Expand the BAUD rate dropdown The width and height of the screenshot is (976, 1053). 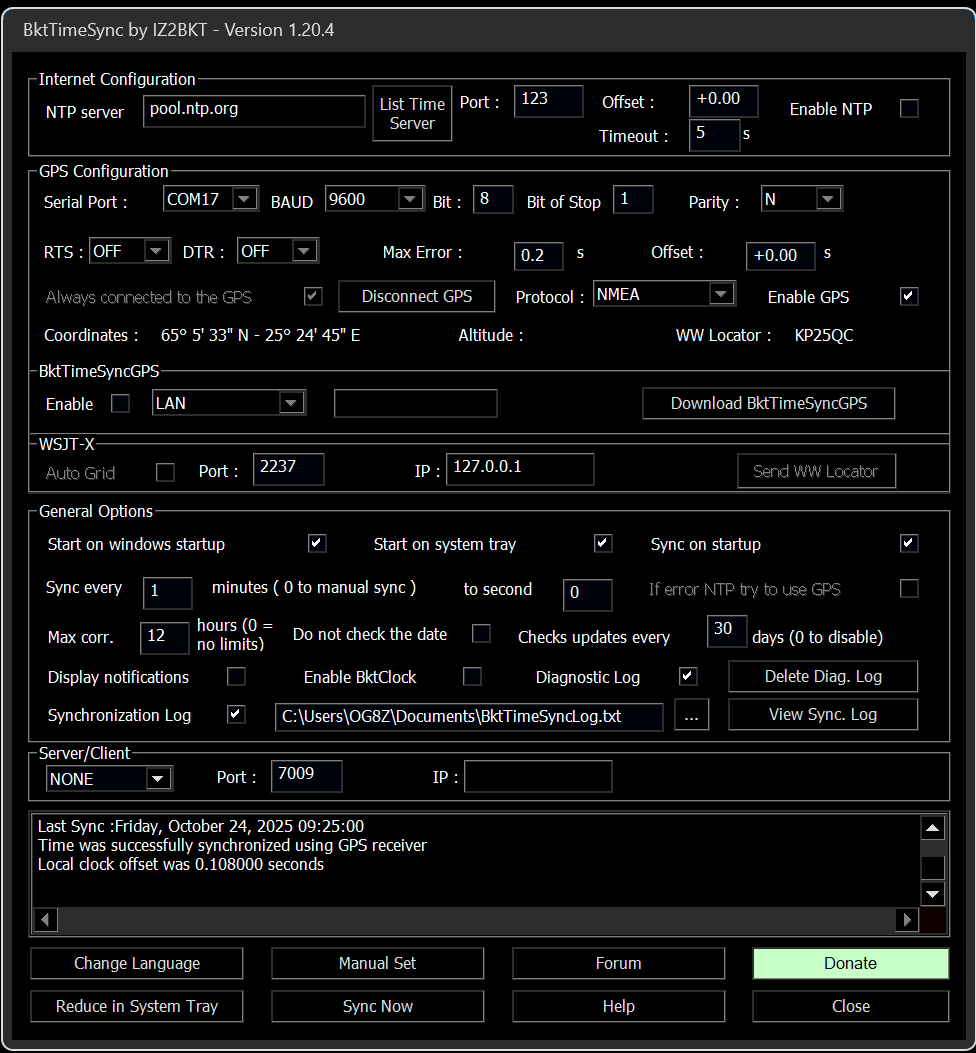(x=409, y=199)
